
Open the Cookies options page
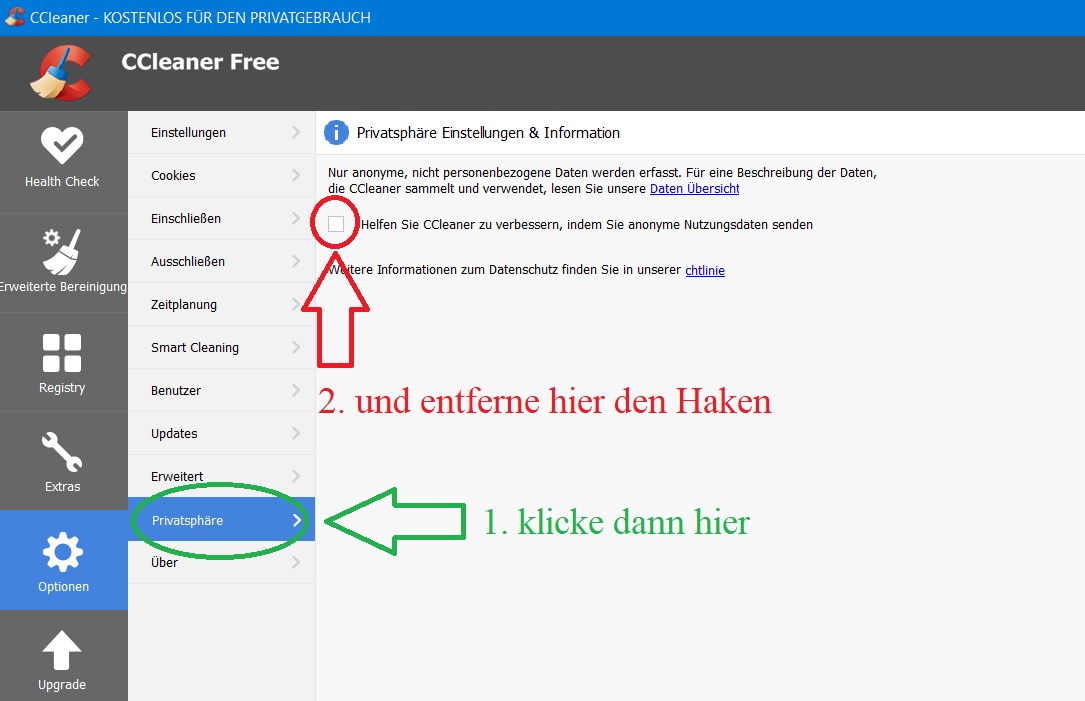[x=221, y=175]
